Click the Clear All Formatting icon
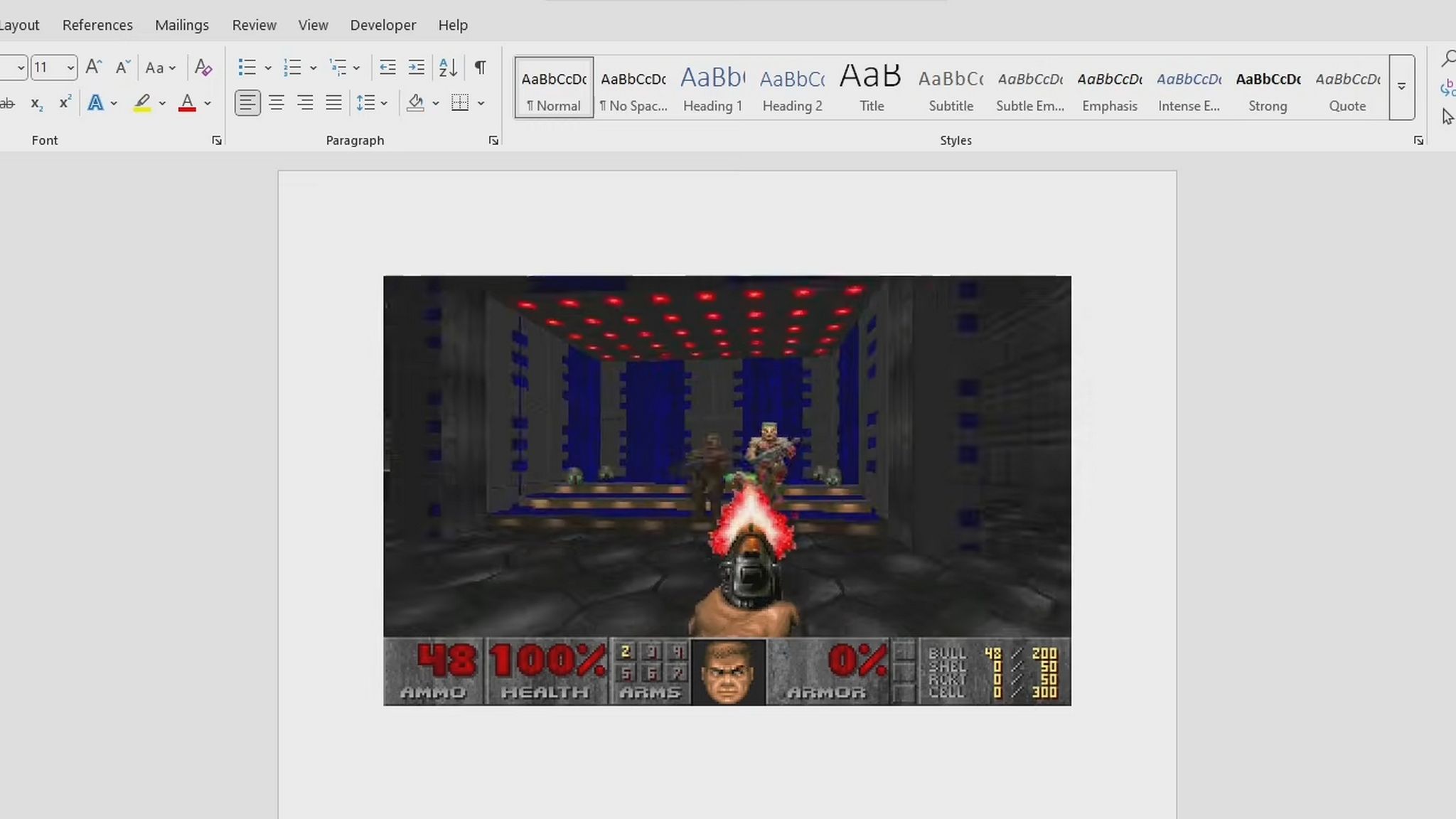 pos(204,68)
